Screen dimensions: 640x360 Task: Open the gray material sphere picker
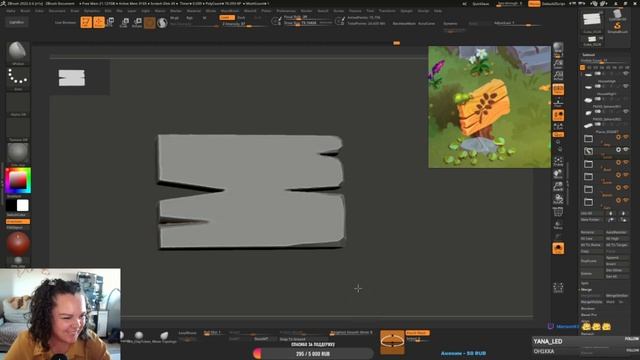pyautogui.click(x=18, y=154)
